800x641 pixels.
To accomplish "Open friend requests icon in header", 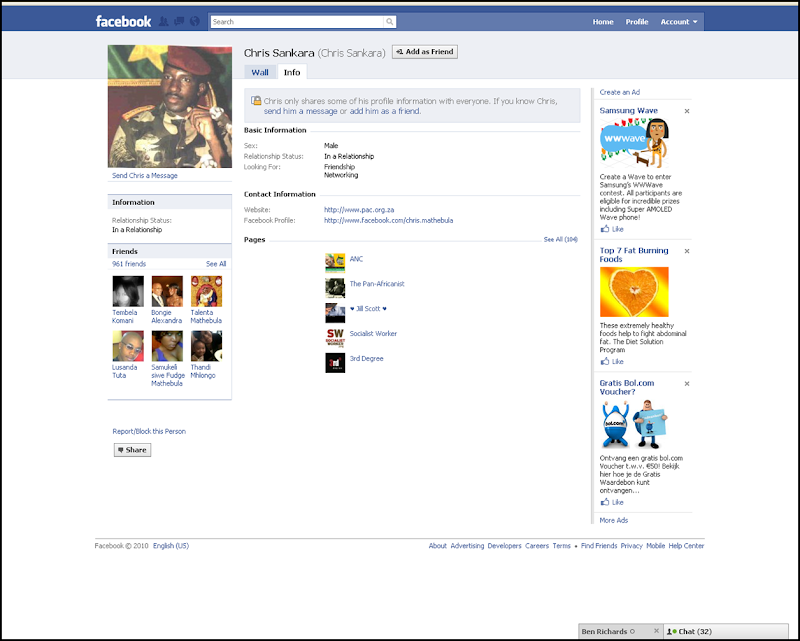I will [163, 21].
